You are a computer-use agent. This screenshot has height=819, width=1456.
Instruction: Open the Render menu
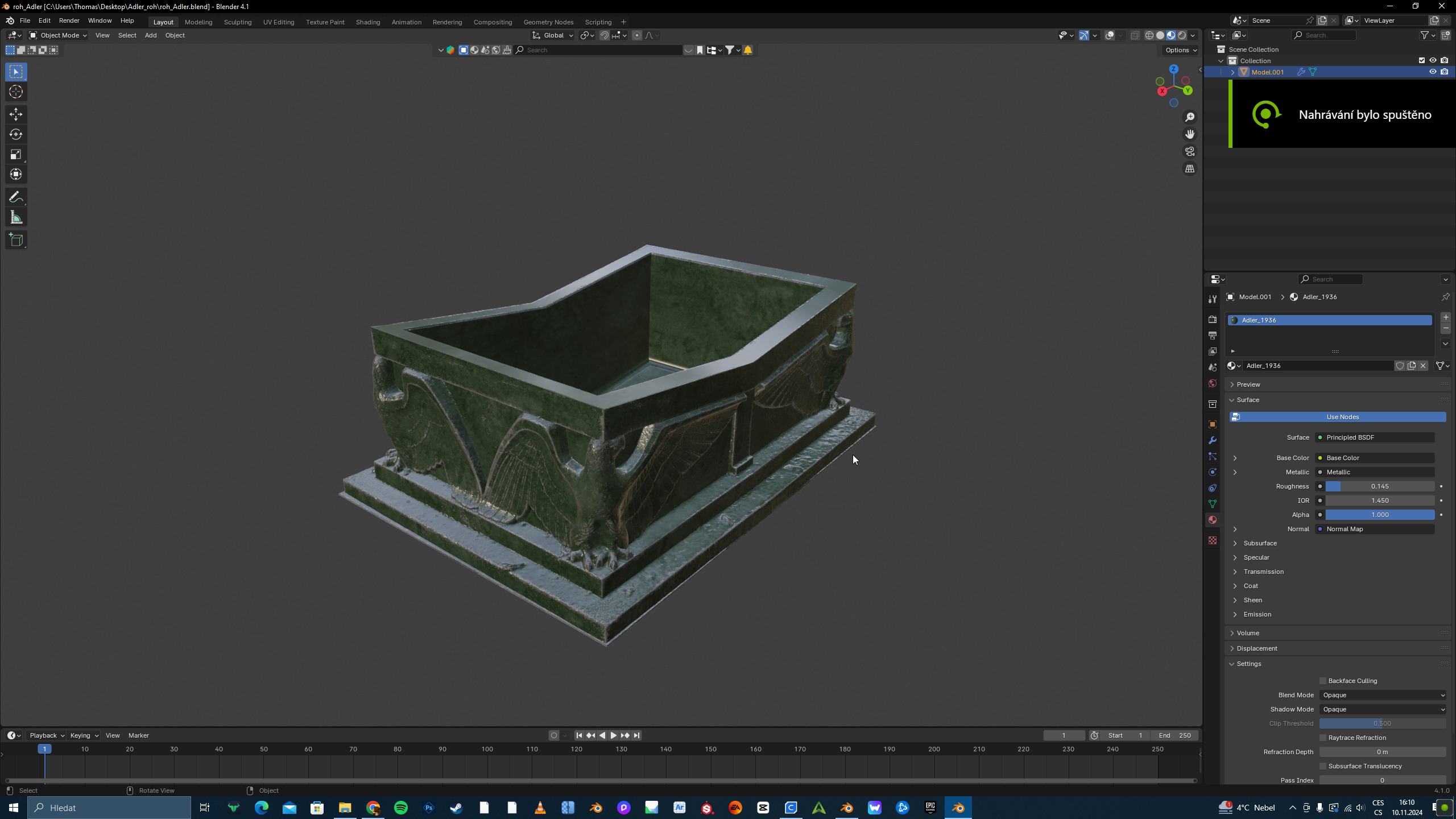[x=69, y=20]
